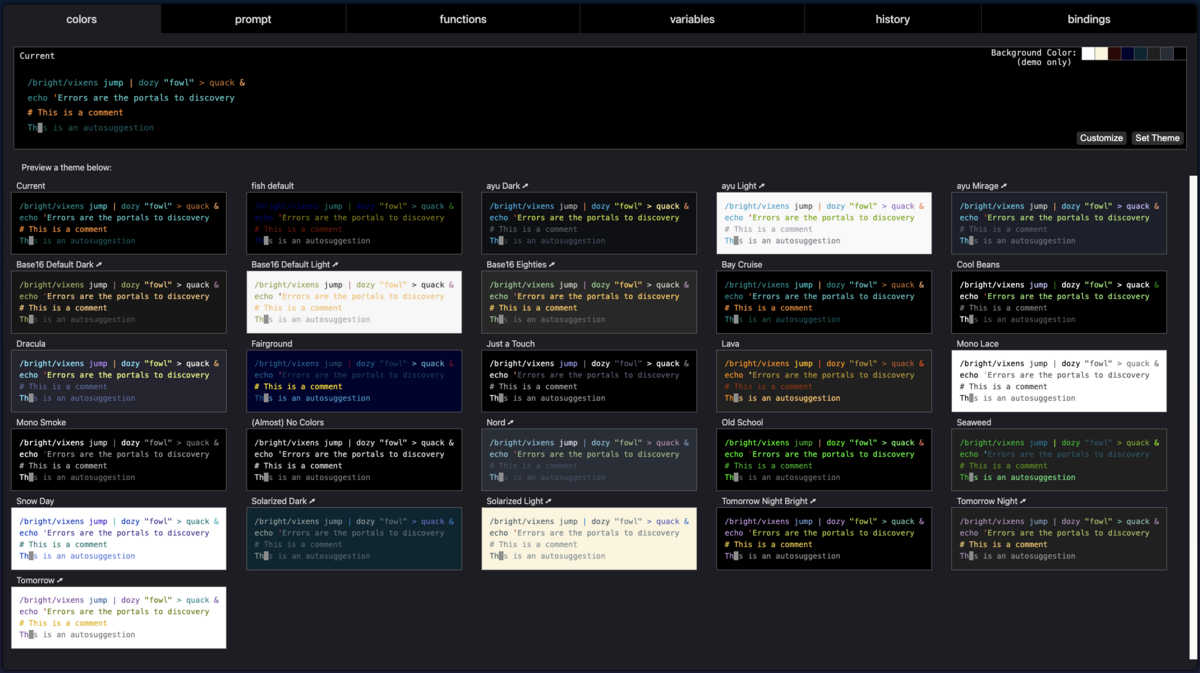This screenshot has width=1200, height=673.
Task: Preview the Base16 Eighties theme box
Action: 589,302
